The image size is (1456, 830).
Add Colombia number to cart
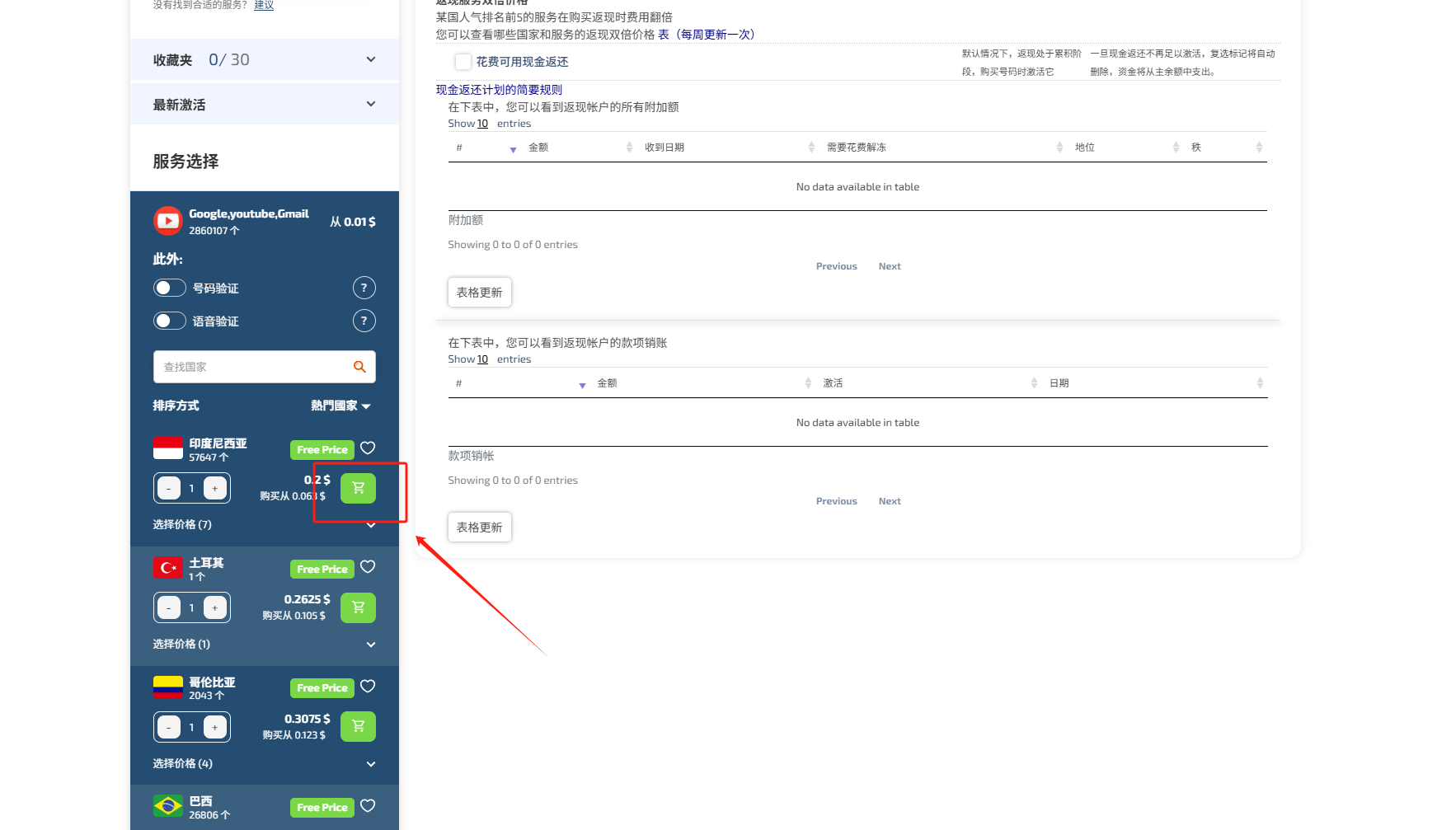click(358, 726)
